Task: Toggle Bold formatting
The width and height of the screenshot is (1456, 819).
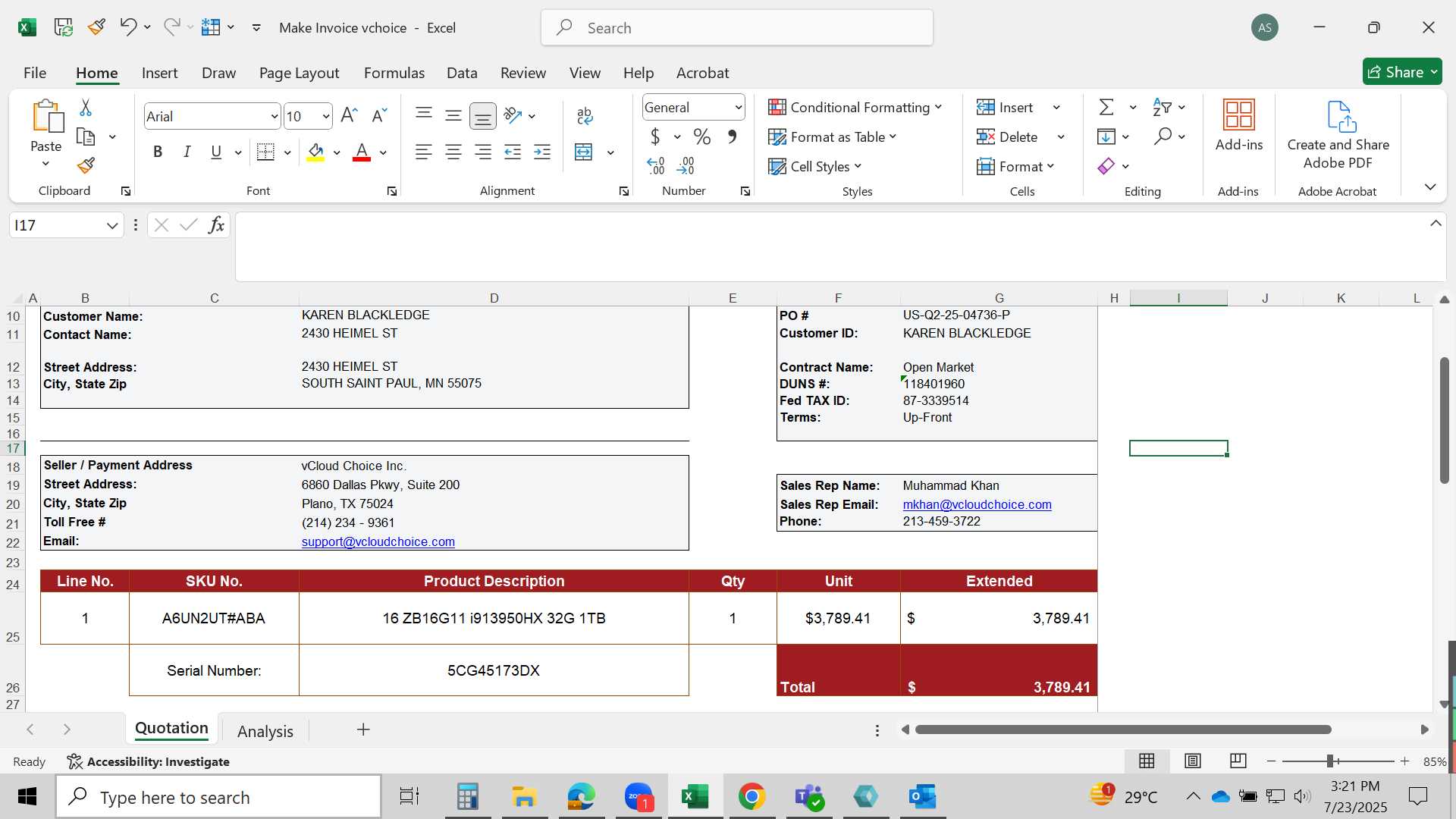Action: pyautogui.click(x=158, y=152)
